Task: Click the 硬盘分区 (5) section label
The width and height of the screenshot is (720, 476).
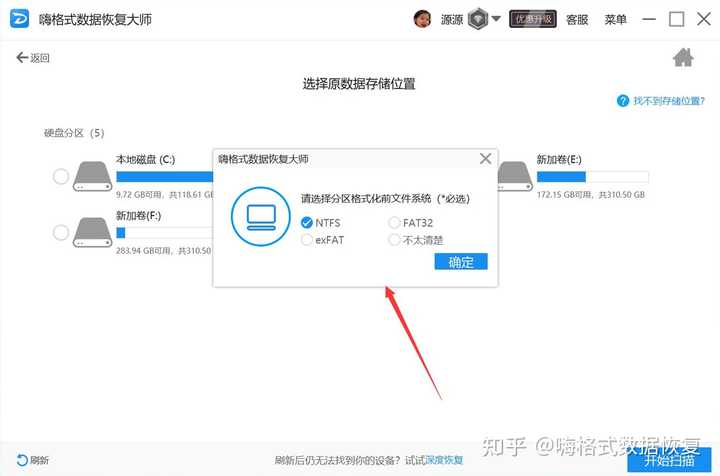Action: (x=74, y=133)
